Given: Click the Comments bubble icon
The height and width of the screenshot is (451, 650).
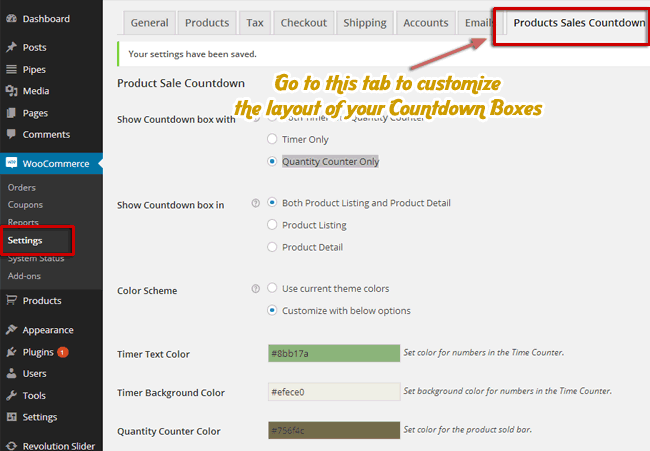Looking at the screenshot, I should tap(12, 134).
